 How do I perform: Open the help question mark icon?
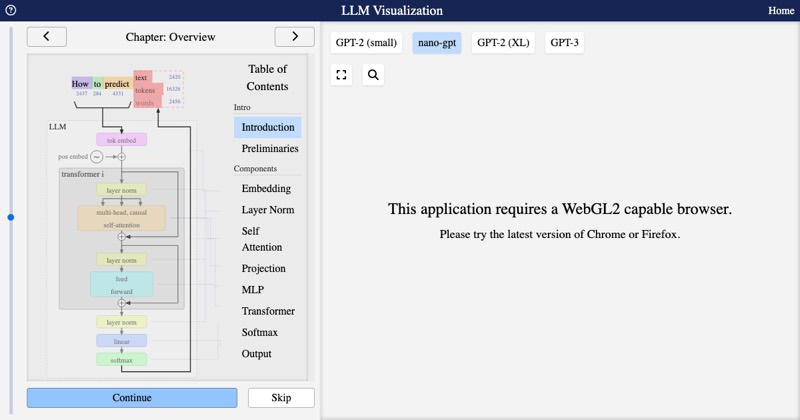(x=10, y=10)
